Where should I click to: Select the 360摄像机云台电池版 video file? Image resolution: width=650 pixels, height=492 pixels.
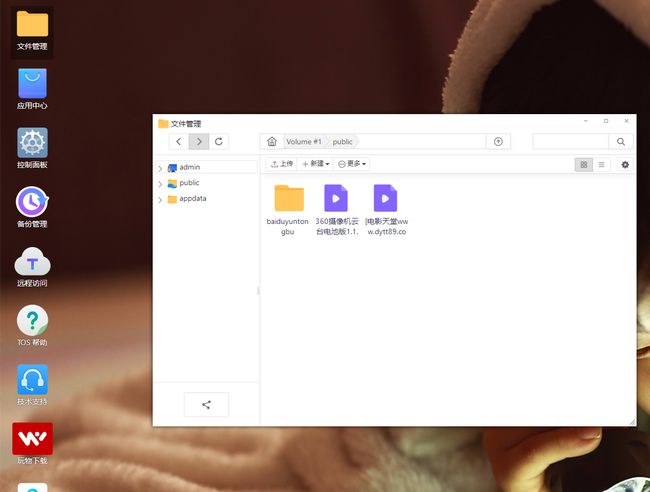click(337, 210)
